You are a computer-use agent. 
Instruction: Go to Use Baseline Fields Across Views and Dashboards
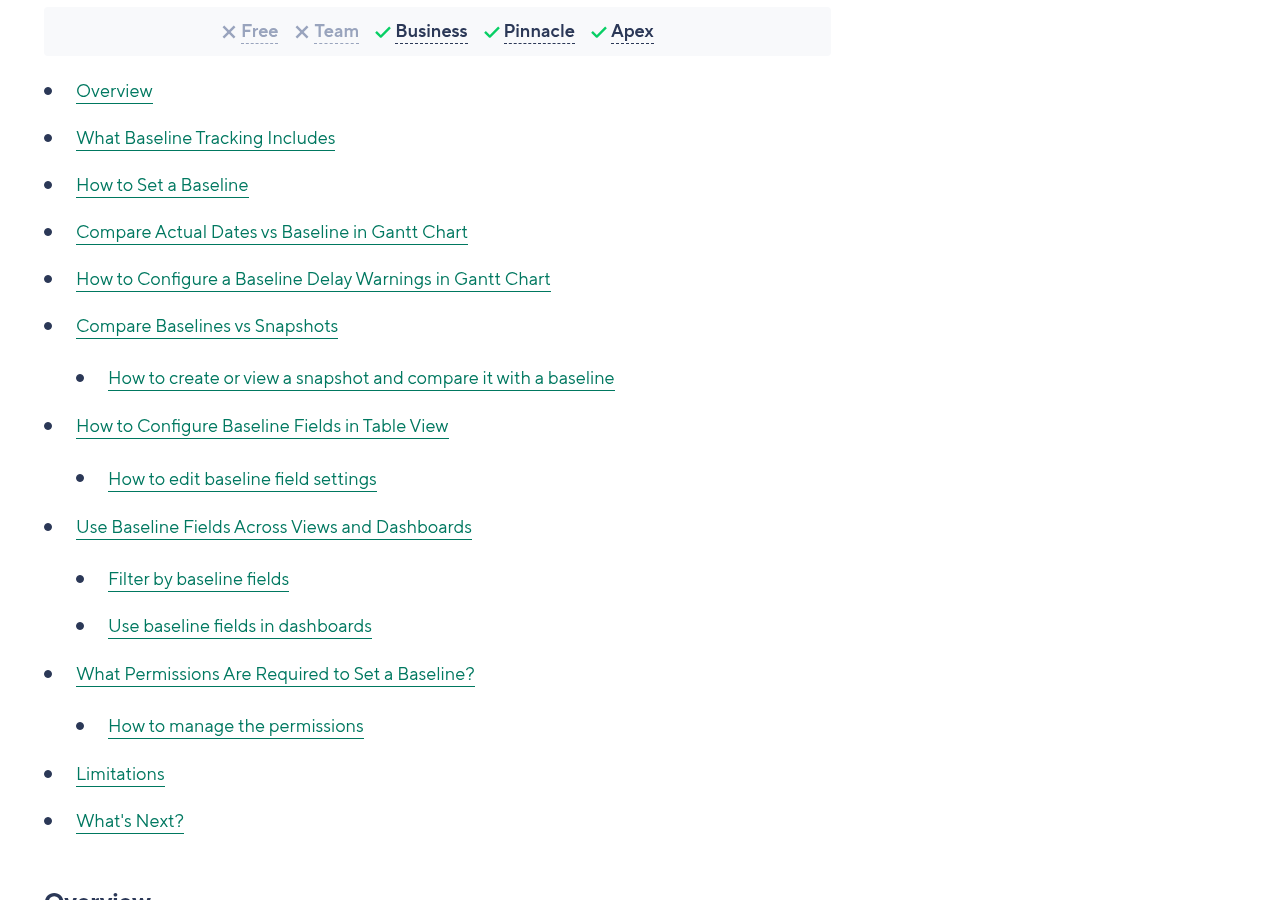274,527
